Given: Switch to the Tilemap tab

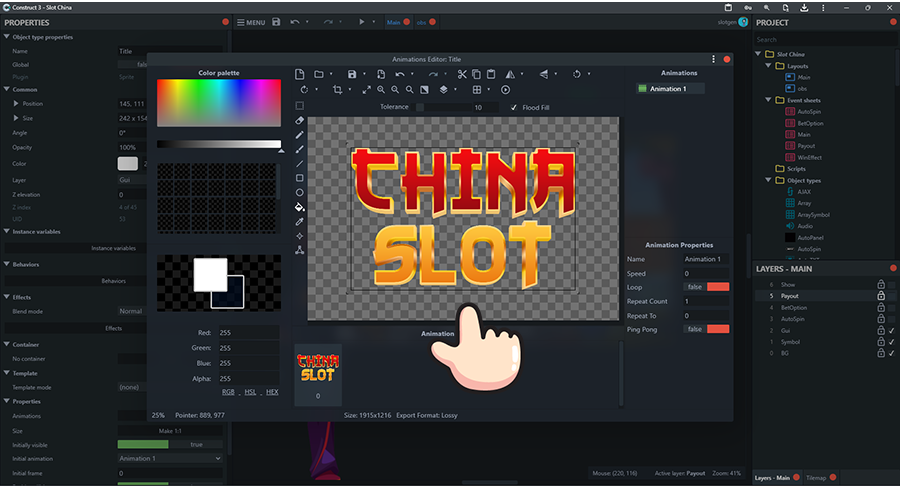Looking at the screenshot, I should [816, 478].
